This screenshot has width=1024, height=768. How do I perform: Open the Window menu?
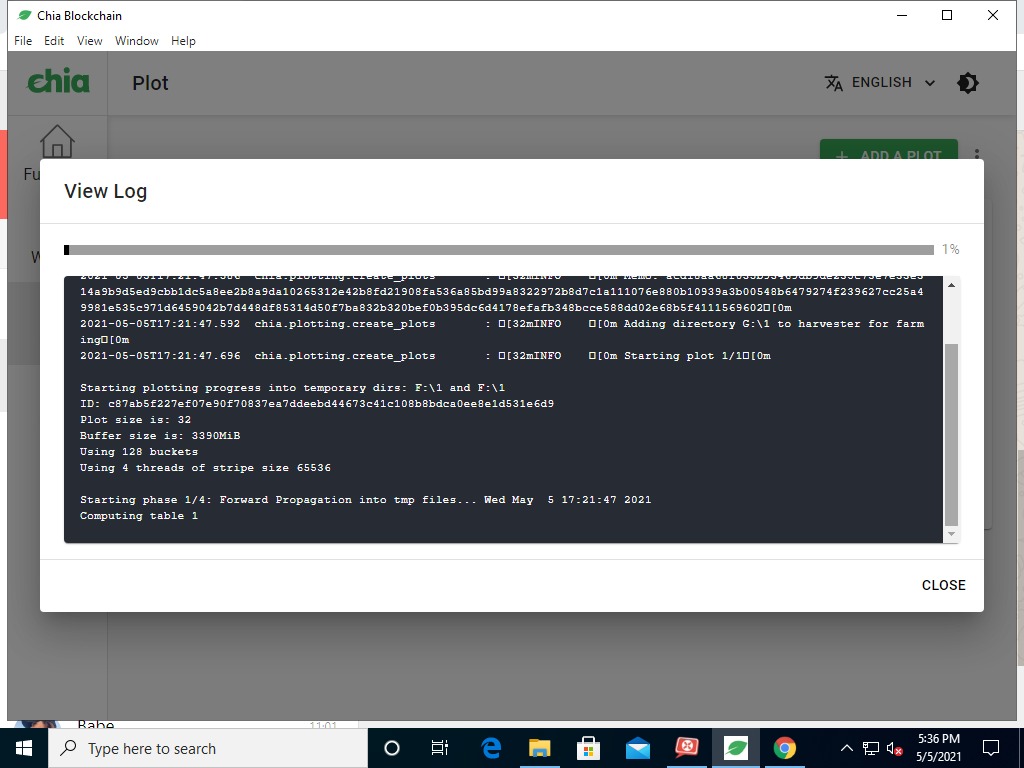point(136,40)
